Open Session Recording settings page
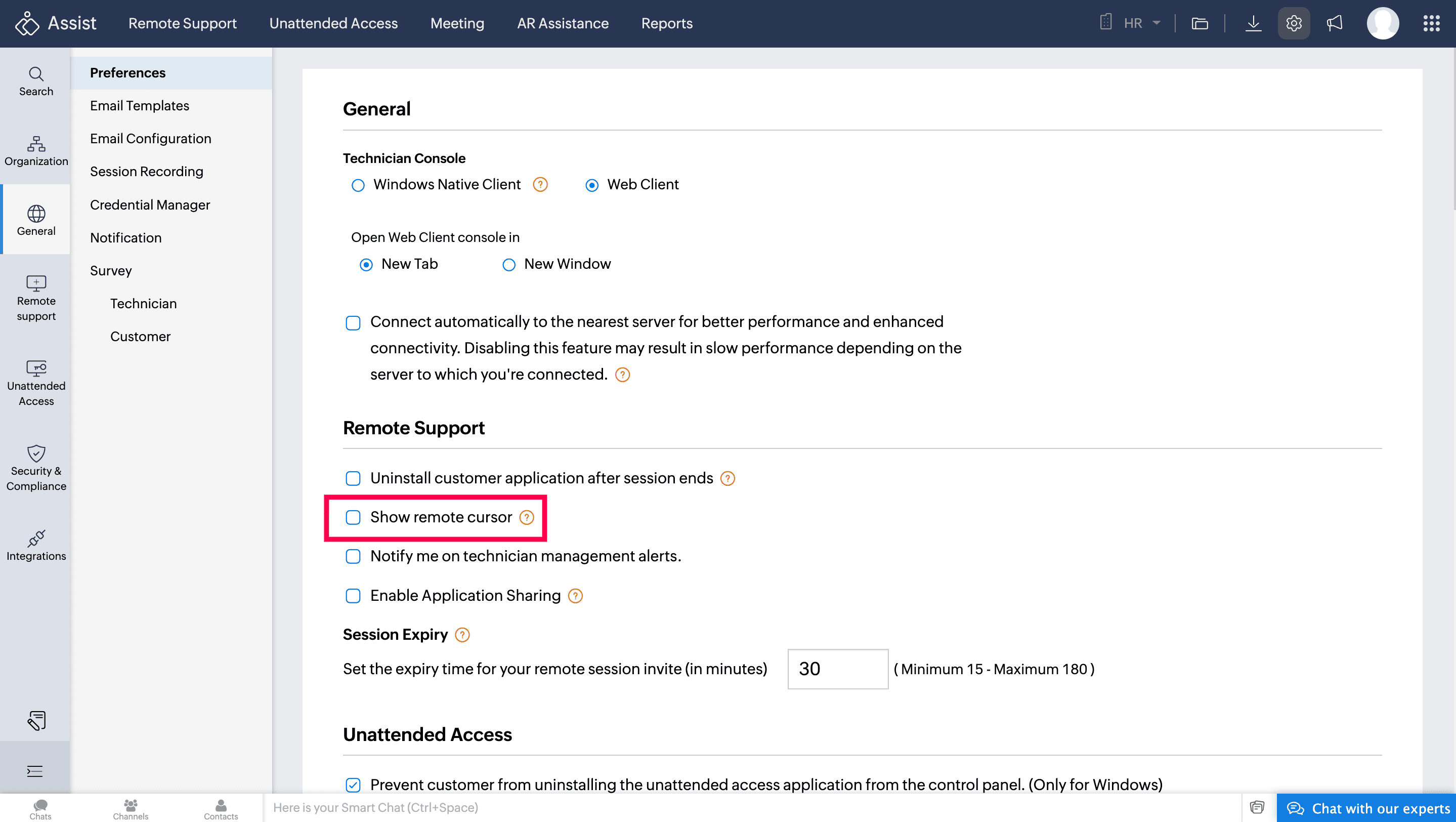The image size is (1456, 822). pyautogui.click(x=146, y=171)
